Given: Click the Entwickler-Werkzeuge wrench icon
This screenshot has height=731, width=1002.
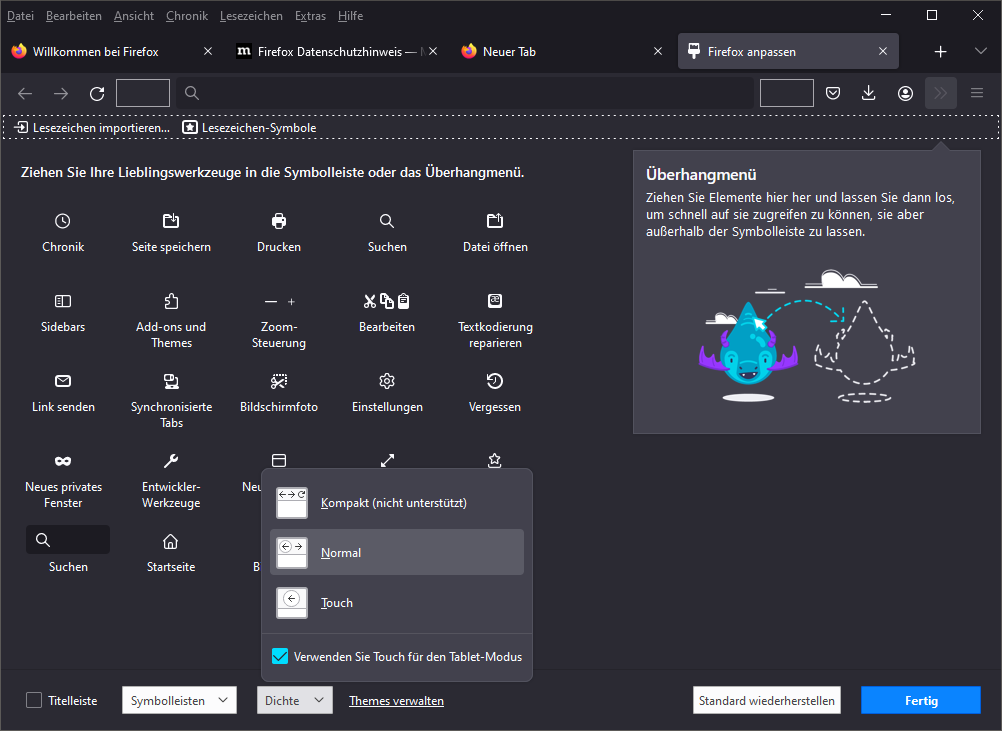Looking at the screenshot, I should point(171,461).
